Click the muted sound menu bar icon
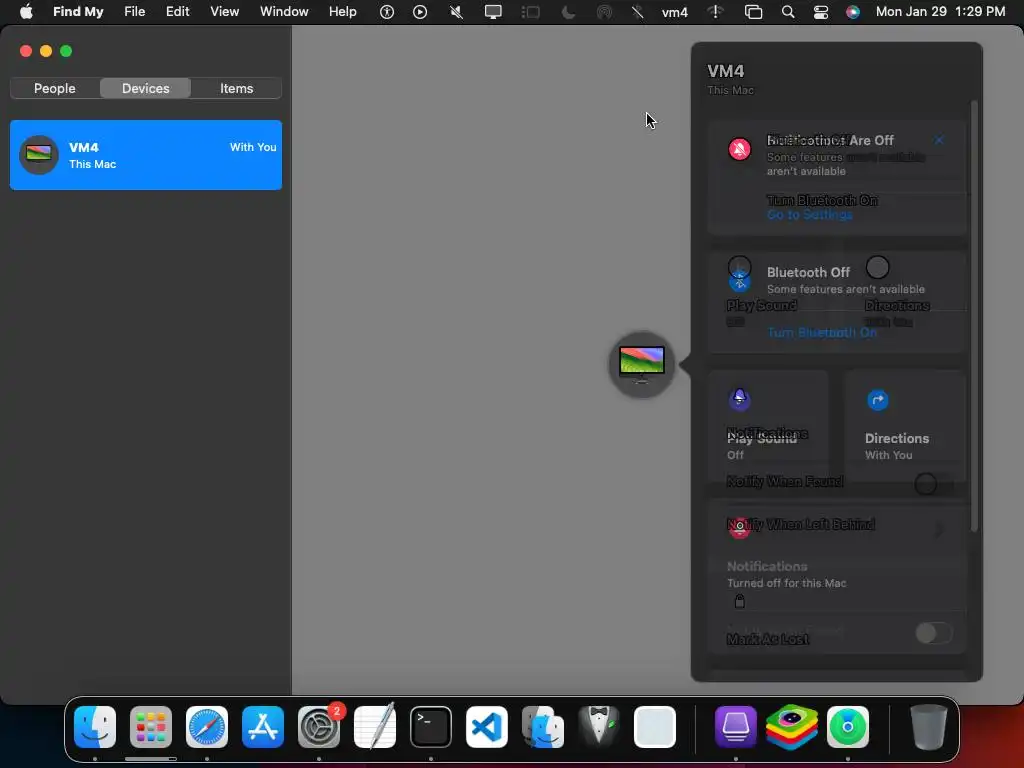 pyautogui.click(x=456, y=12)
